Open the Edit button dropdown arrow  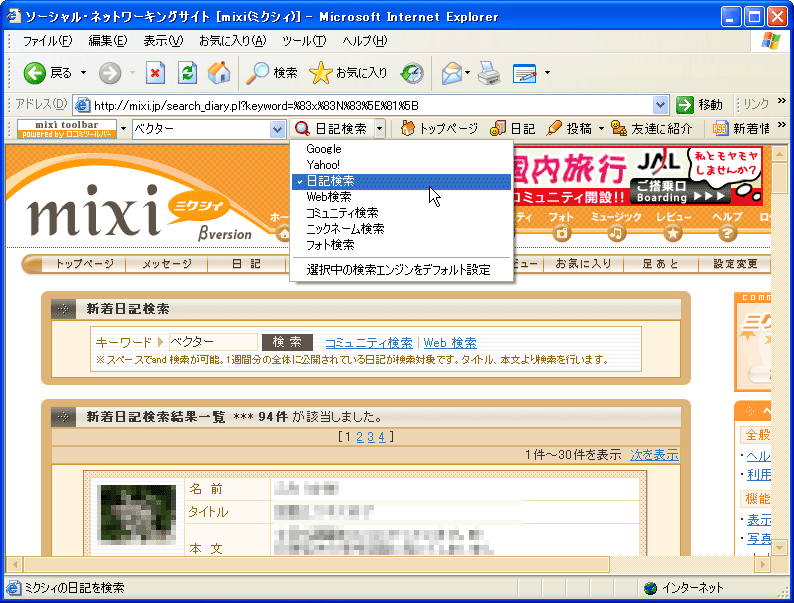coord(547,73)
